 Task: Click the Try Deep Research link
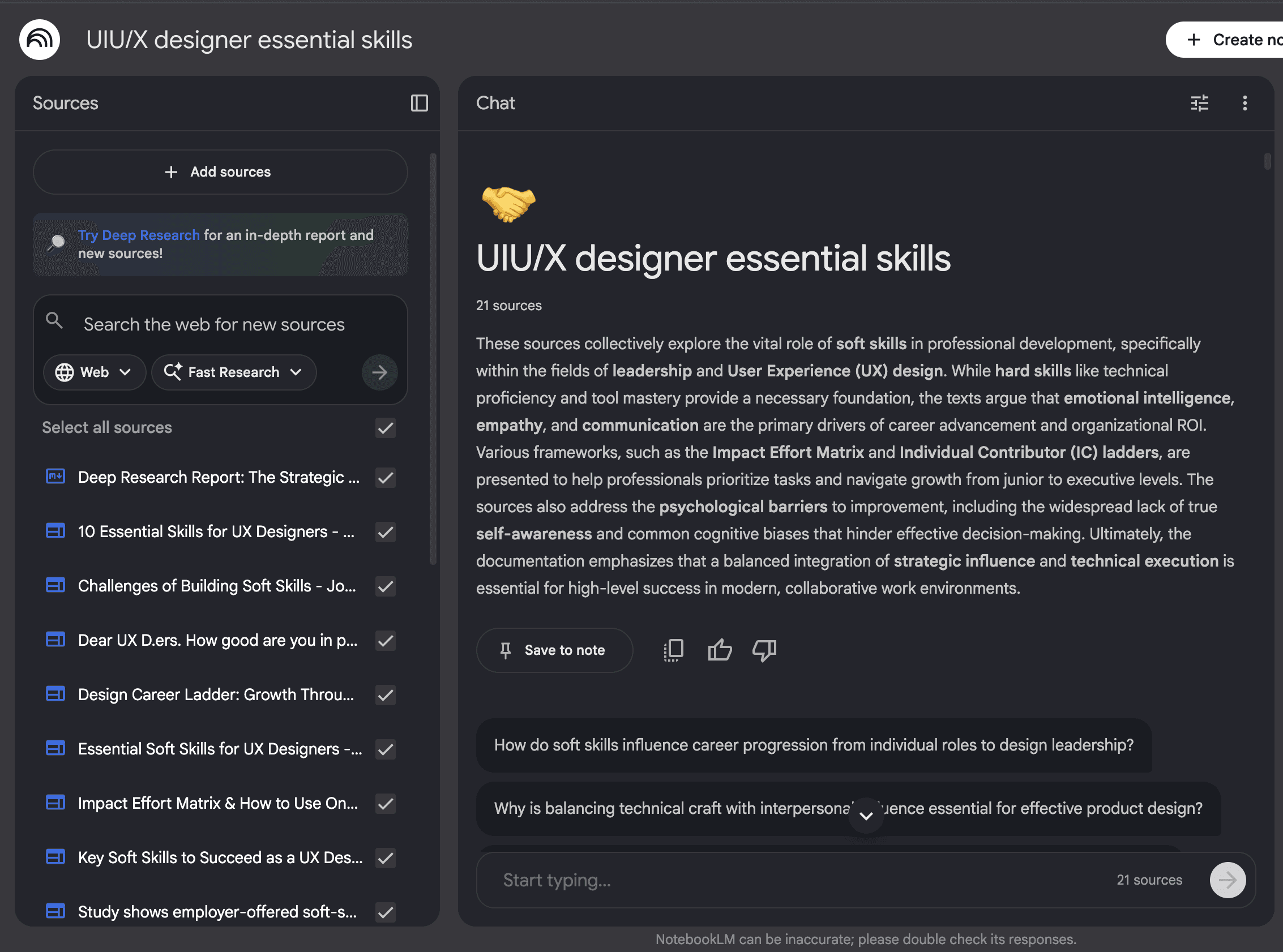point(138,235)
